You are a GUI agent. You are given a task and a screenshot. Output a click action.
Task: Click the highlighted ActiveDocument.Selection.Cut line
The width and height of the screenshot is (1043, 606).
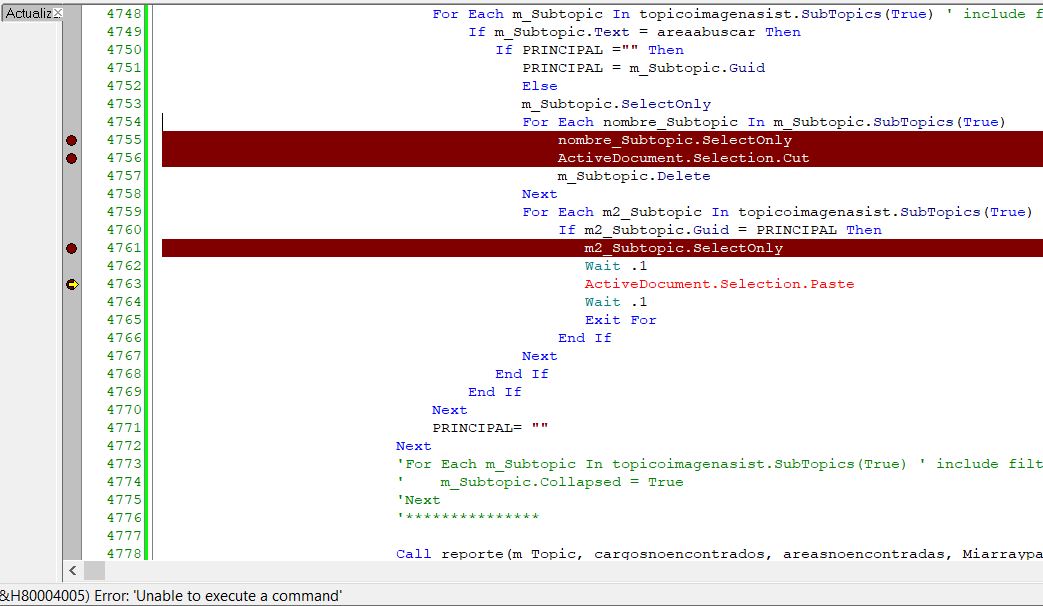click(683, 158)
